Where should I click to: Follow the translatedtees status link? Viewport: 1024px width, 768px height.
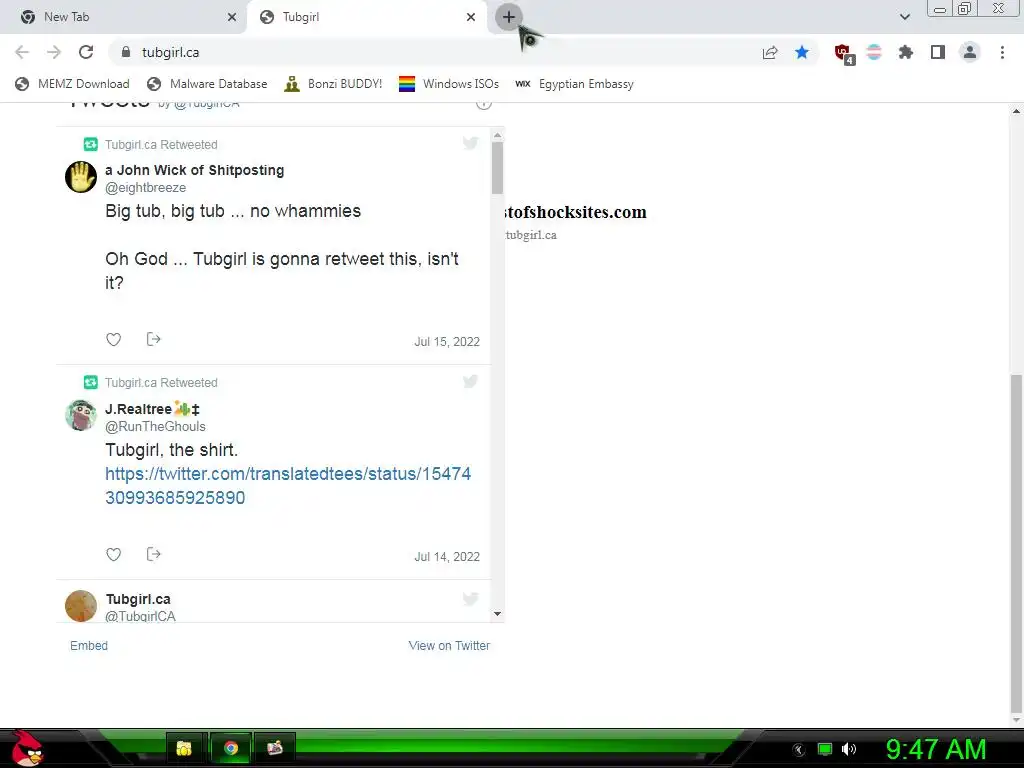(288, 486)
